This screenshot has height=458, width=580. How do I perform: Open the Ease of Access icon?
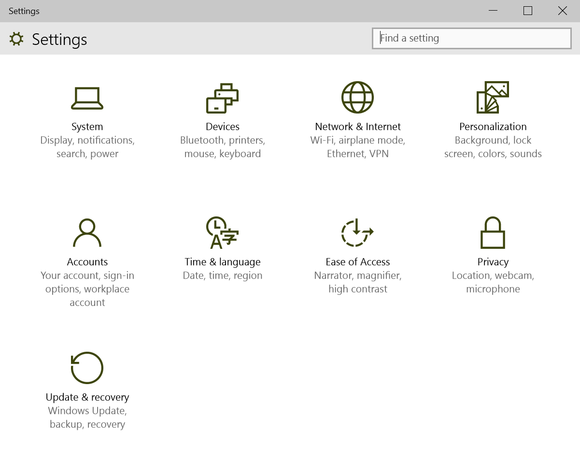pos(357,233)
